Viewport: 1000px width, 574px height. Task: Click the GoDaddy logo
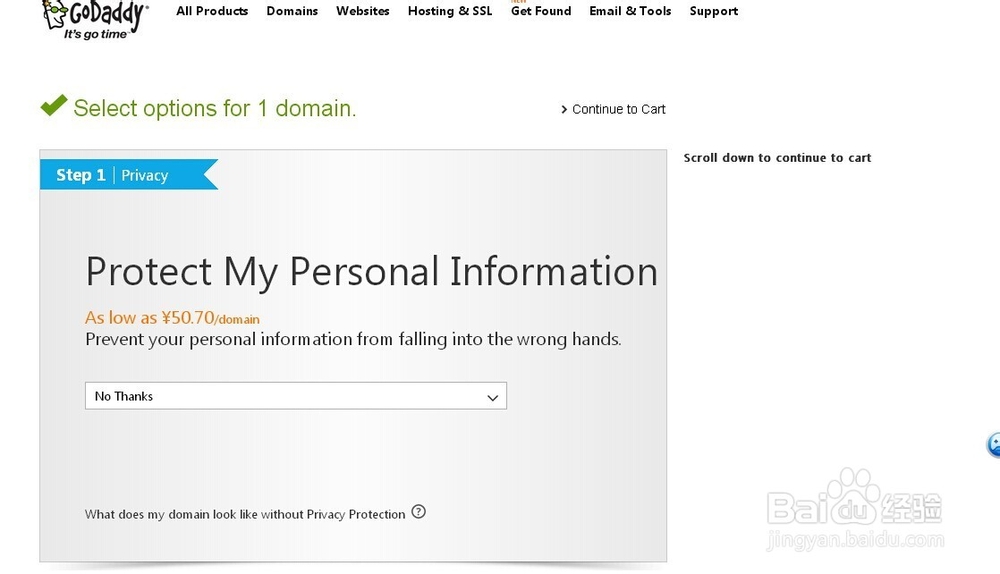(95, 18)
